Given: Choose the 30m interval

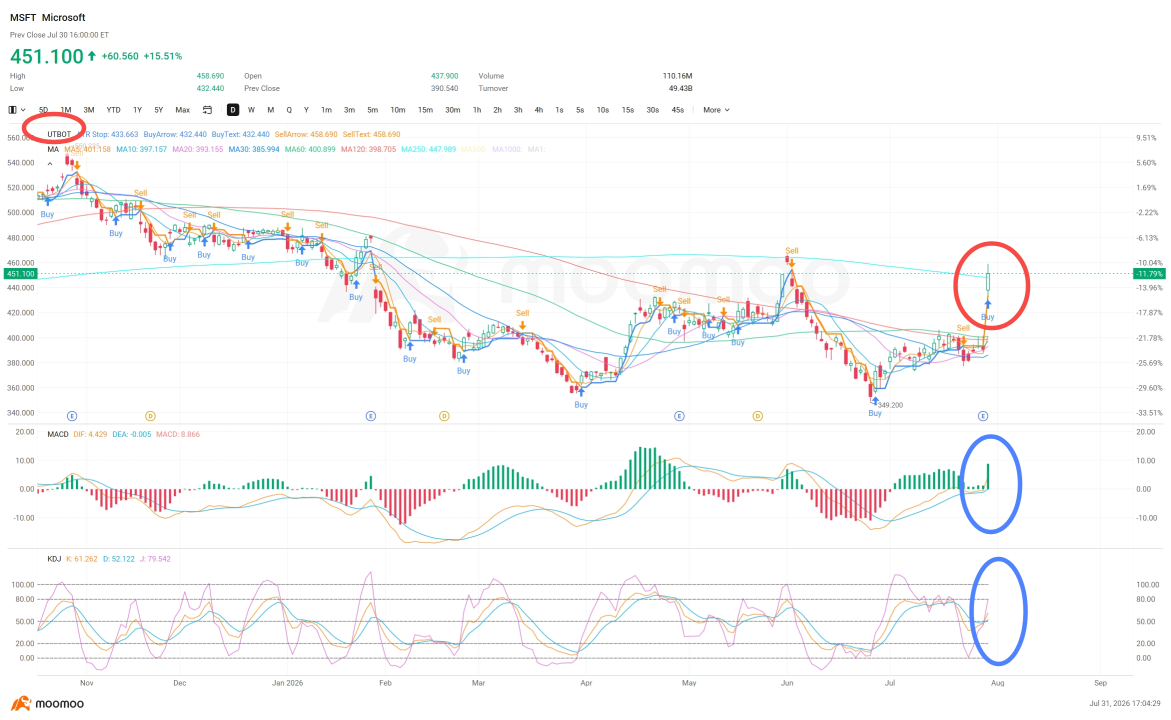Looking at the screenshot, I should point(453,110).
